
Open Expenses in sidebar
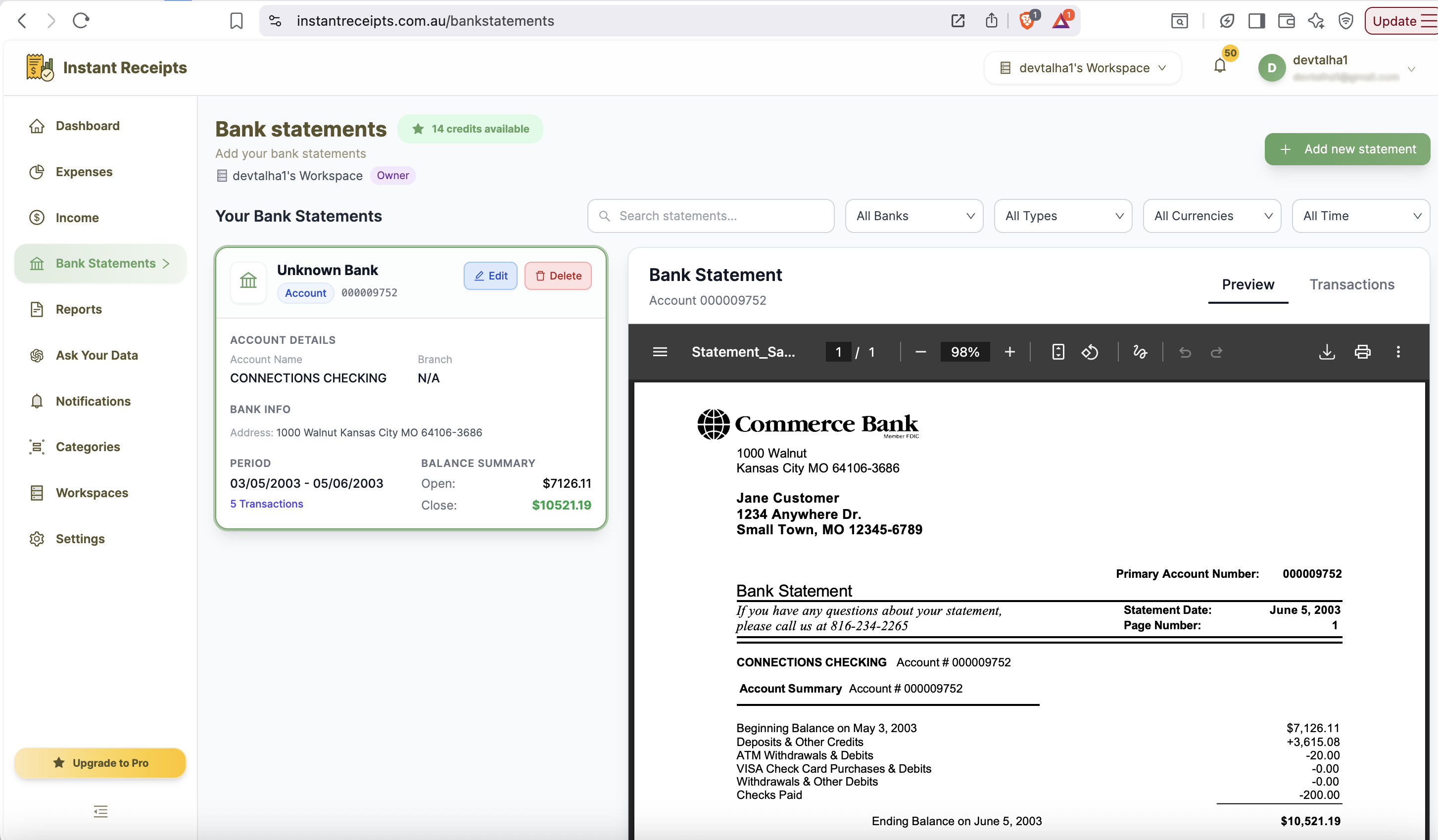100,172
